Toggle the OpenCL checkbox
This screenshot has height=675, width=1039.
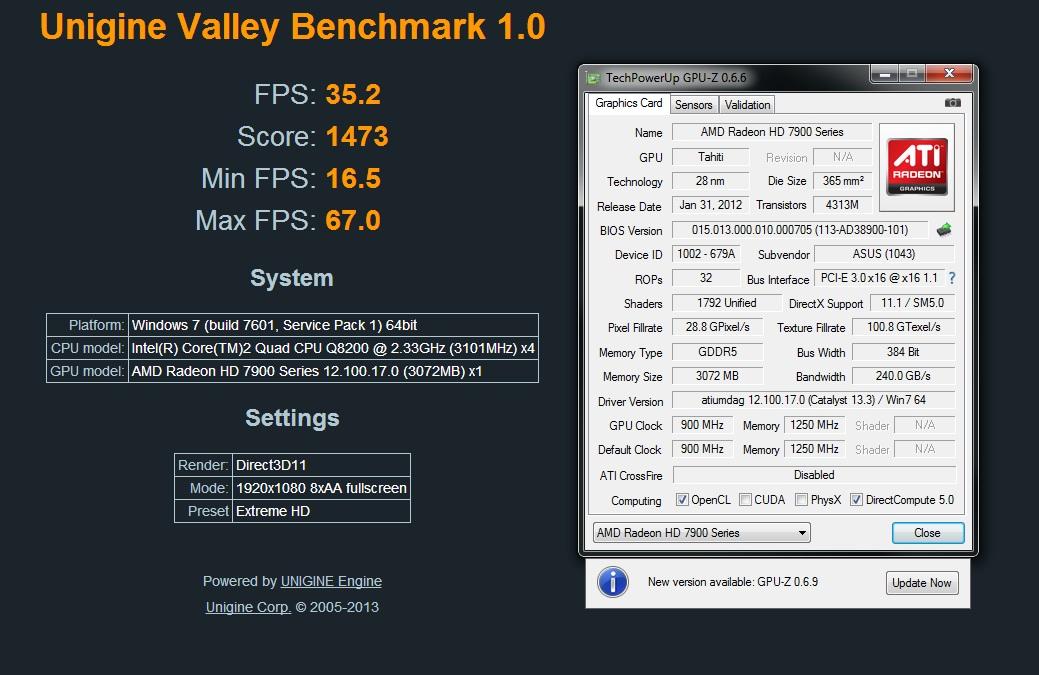682,499
